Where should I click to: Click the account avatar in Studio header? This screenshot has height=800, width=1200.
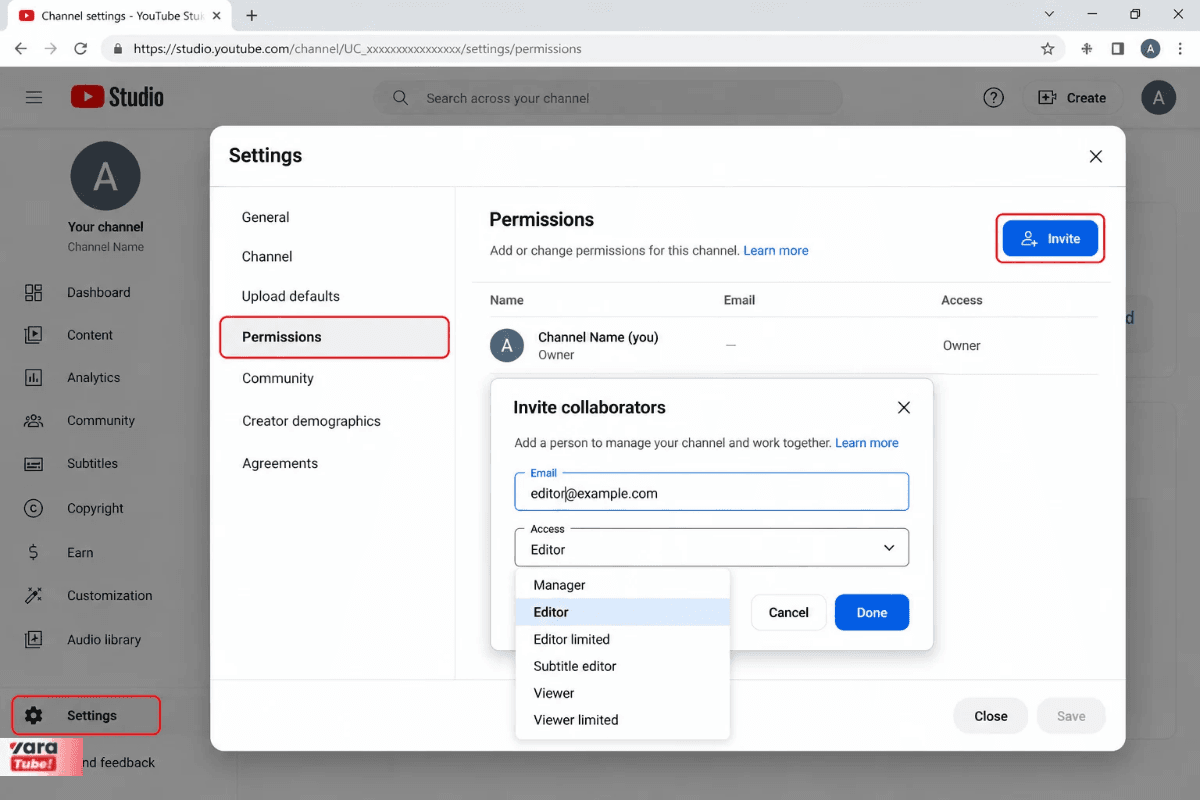[x=1159, y=98]
